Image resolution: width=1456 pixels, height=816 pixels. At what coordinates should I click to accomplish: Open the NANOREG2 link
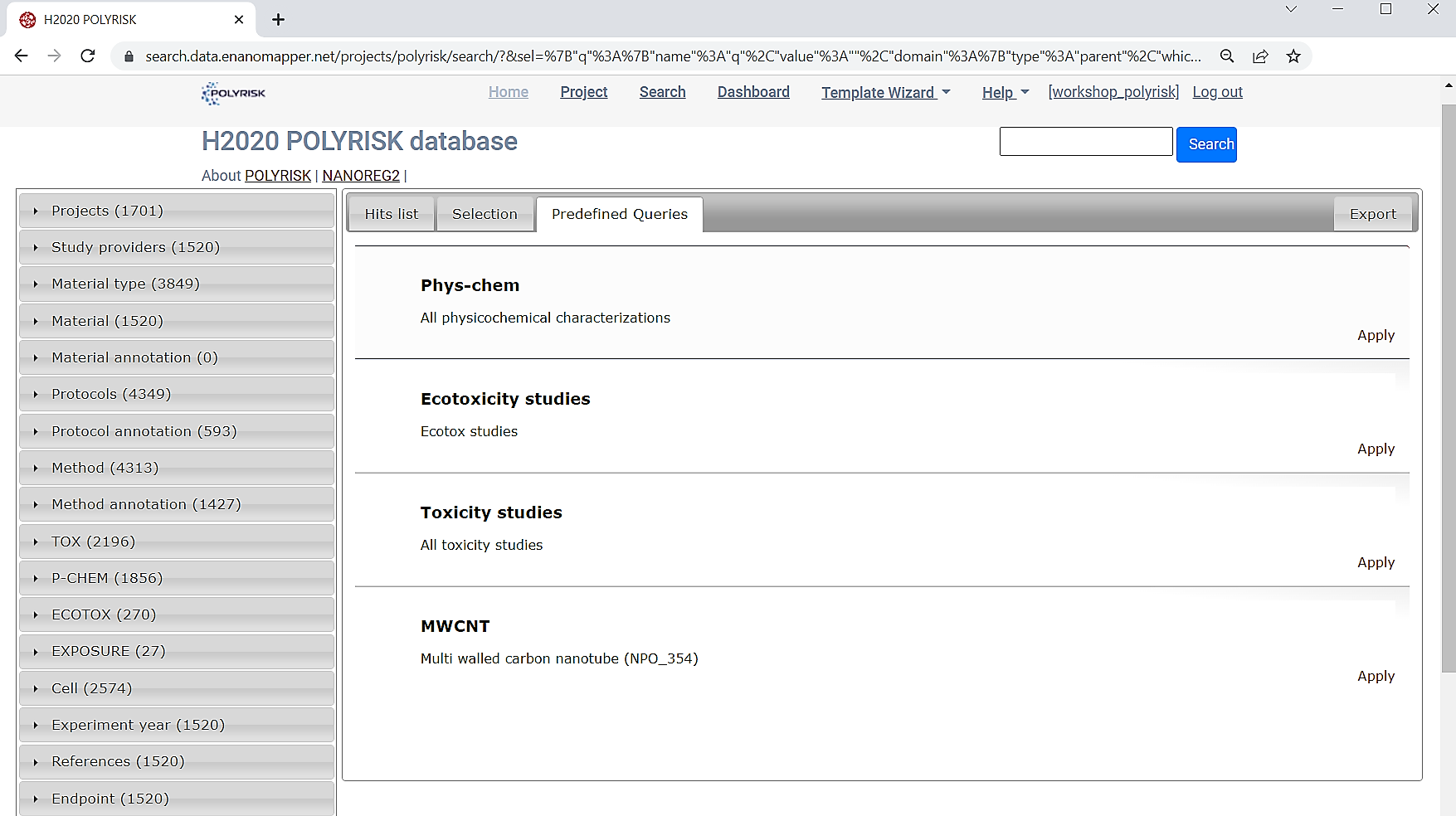coord(361,175)
